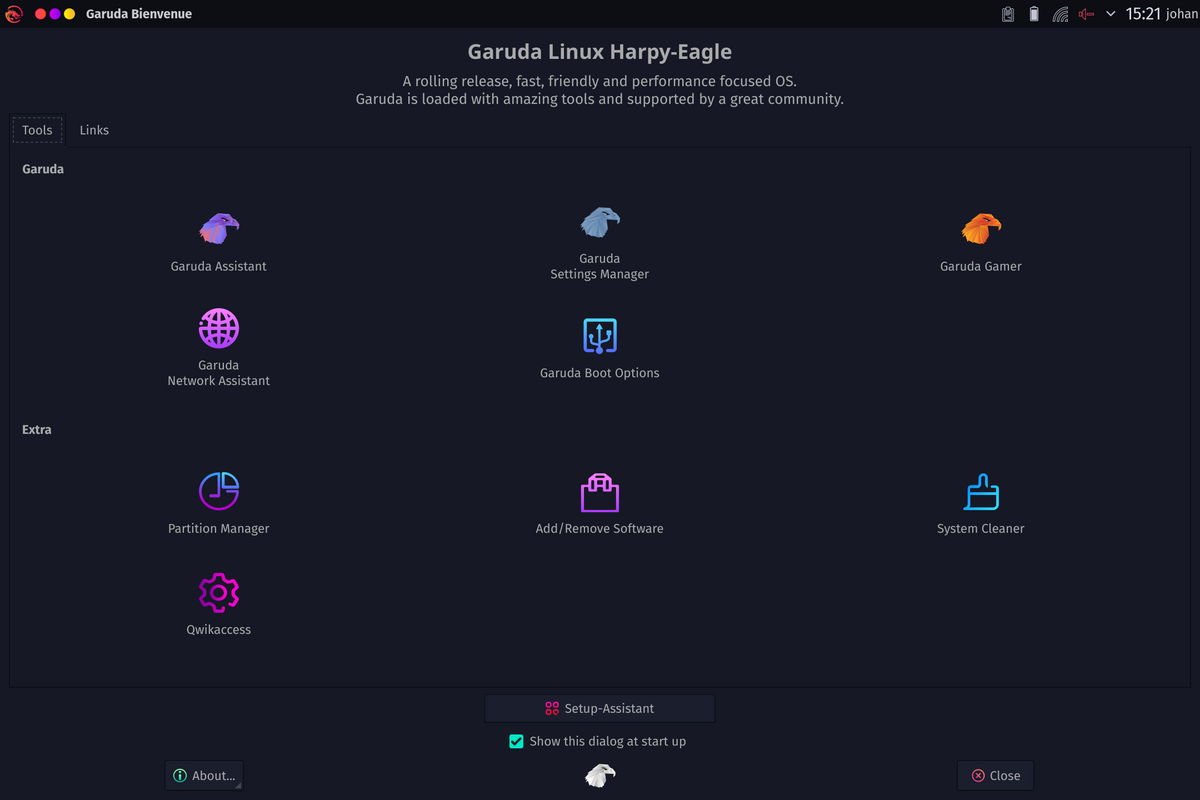Screen dimensions: 1200x800
Task: Click Garuda Linux Harpy-Eagle heading
Action: coord(600,51)
